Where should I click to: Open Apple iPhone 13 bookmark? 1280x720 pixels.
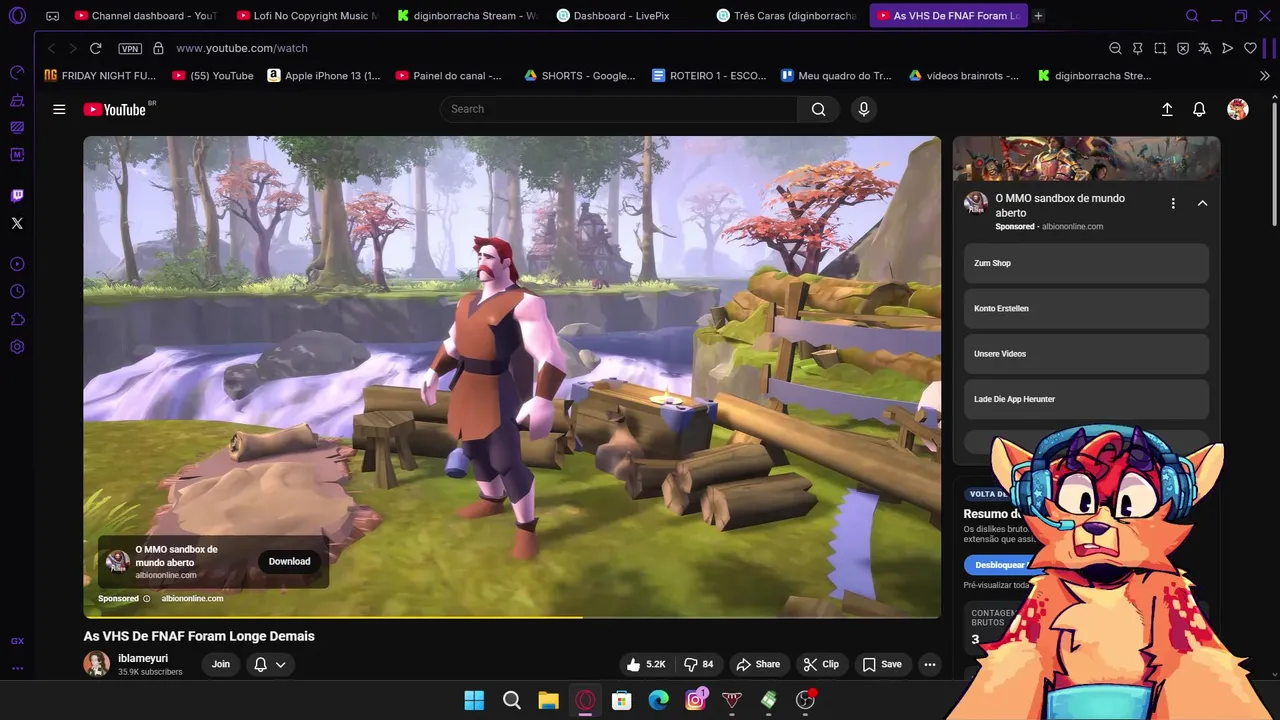point(324,75)
